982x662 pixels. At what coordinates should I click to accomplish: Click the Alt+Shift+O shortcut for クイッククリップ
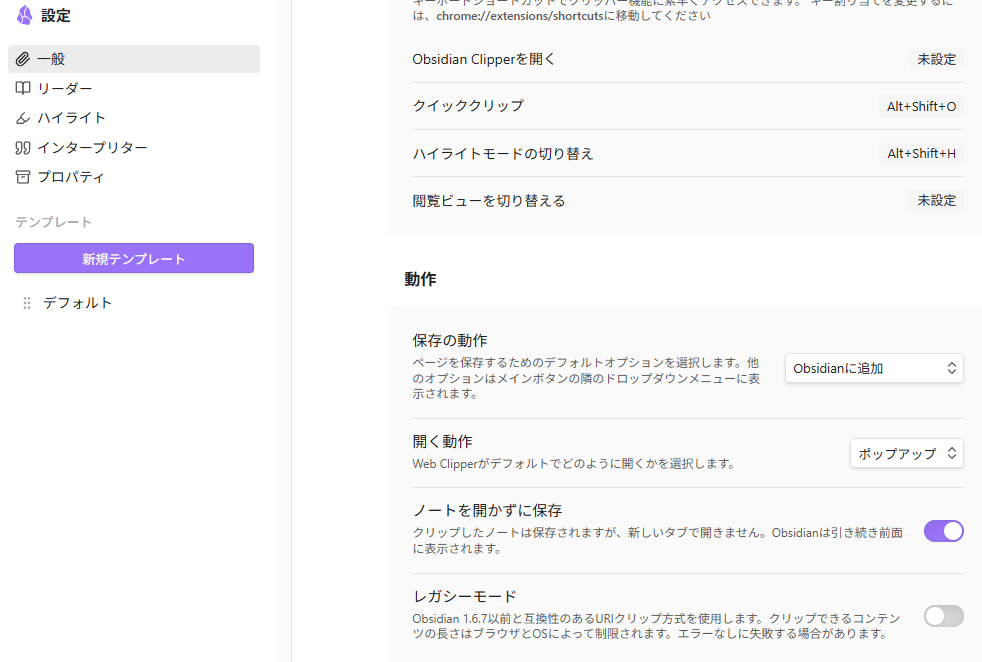(x=921, y=106)
